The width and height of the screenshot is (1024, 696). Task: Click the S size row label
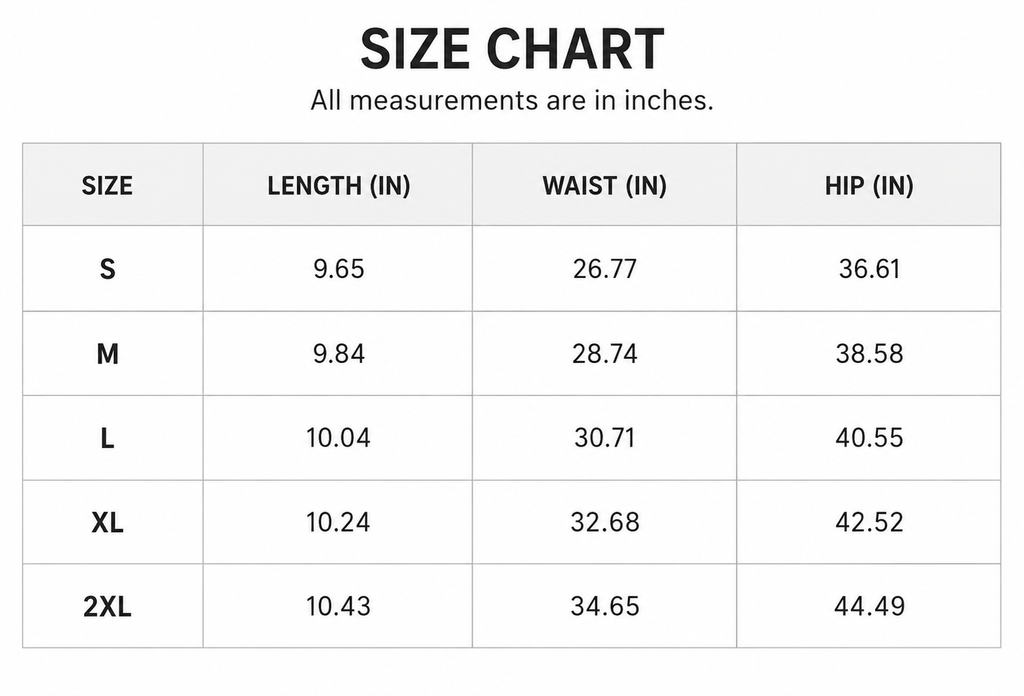tap(108, 269)
